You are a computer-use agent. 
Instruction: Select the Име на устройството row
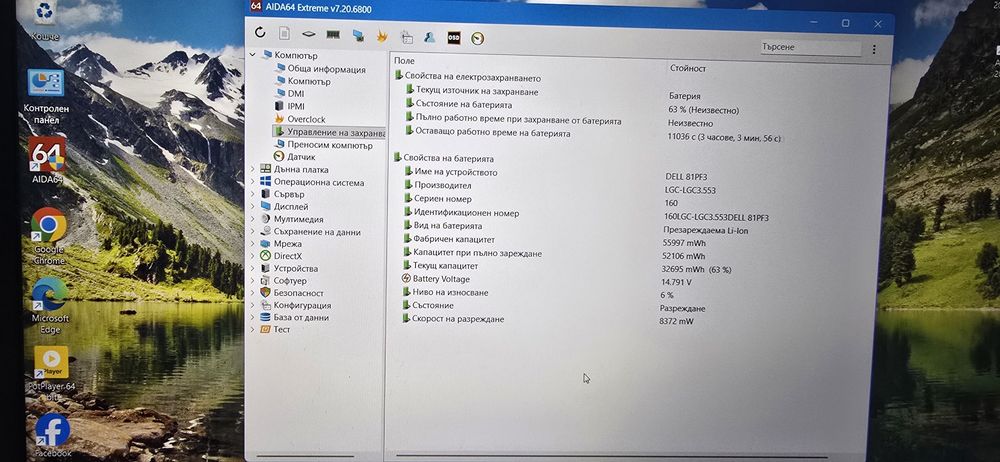pyautogui.click(x=455, y=172)
